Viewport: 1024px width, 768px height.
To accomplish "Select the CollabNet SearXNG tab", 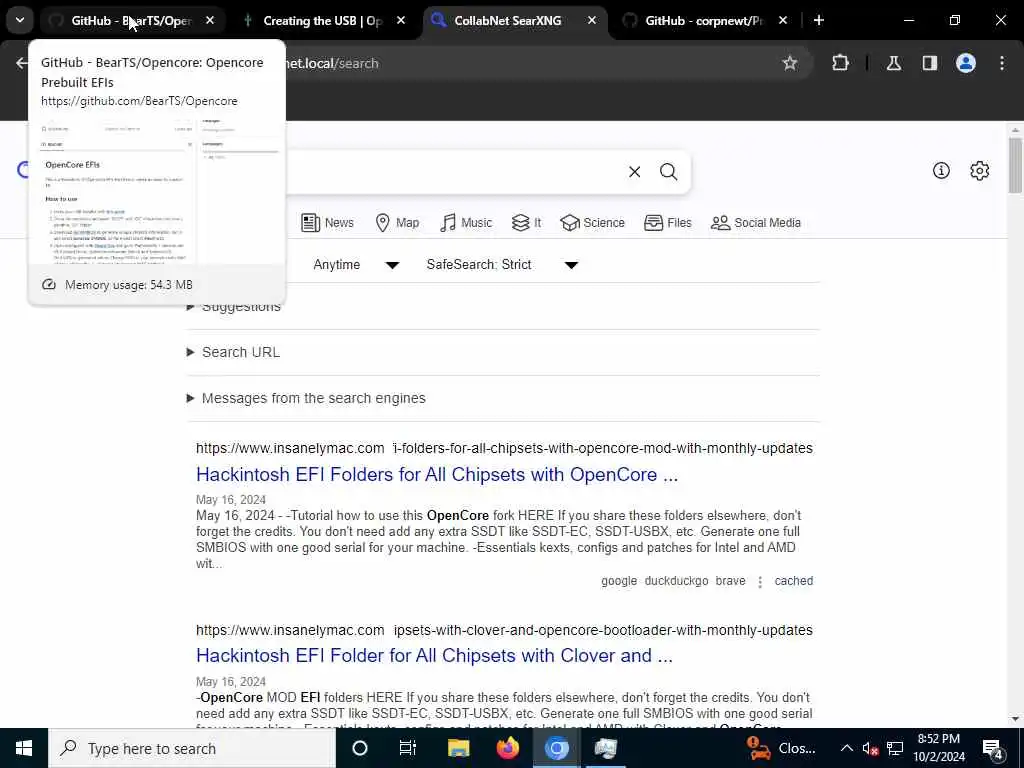I will pos(507,21).
